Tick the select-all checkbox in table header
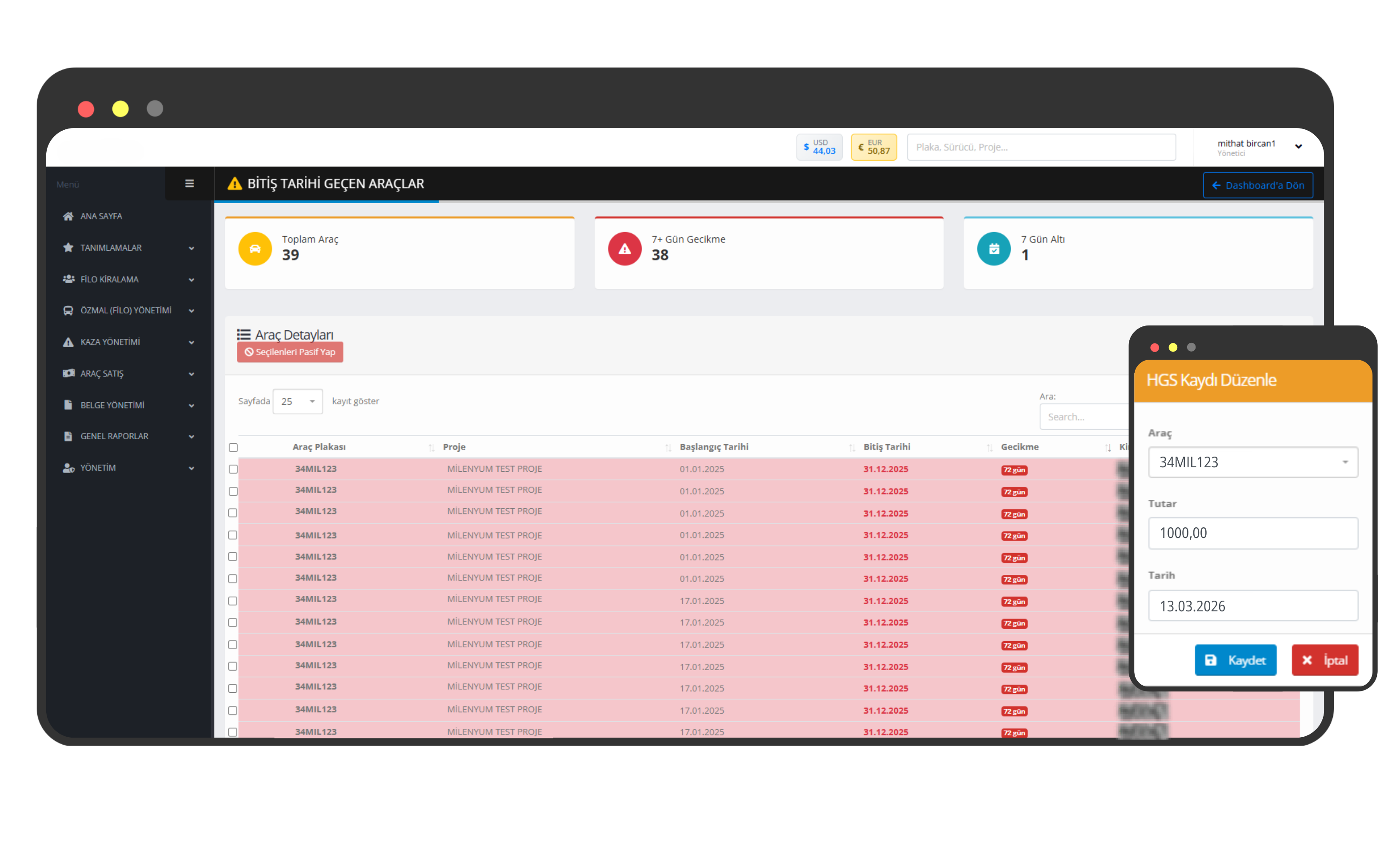The width and height of the screenshot is (1400, 867). click(233, 447)
